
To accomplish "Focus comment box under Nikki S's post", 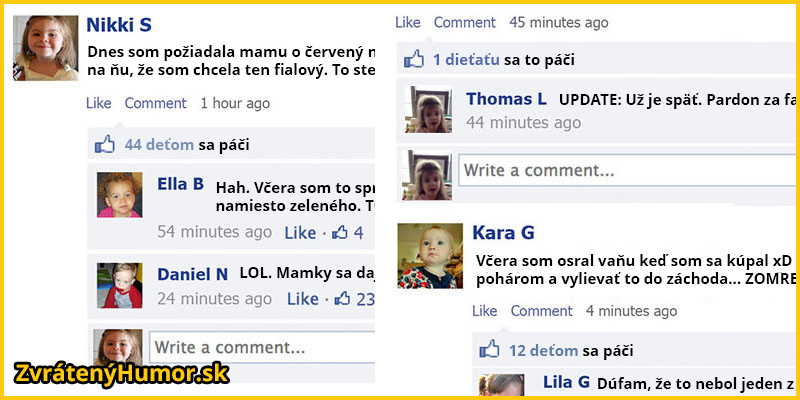I will [x=262, y=347].
